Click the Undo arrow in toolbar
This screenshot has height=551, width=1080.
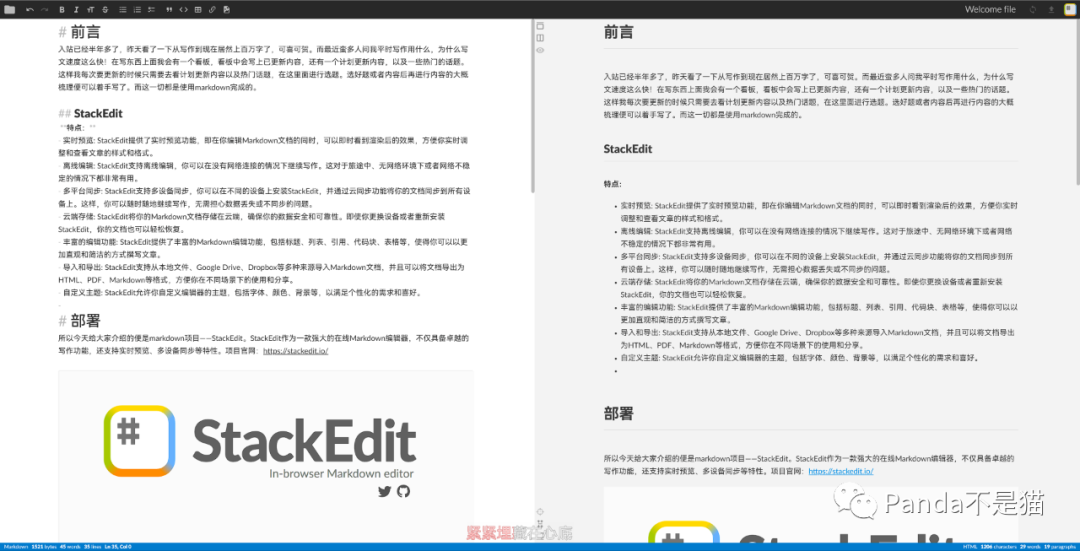click(x=30, y=10)
